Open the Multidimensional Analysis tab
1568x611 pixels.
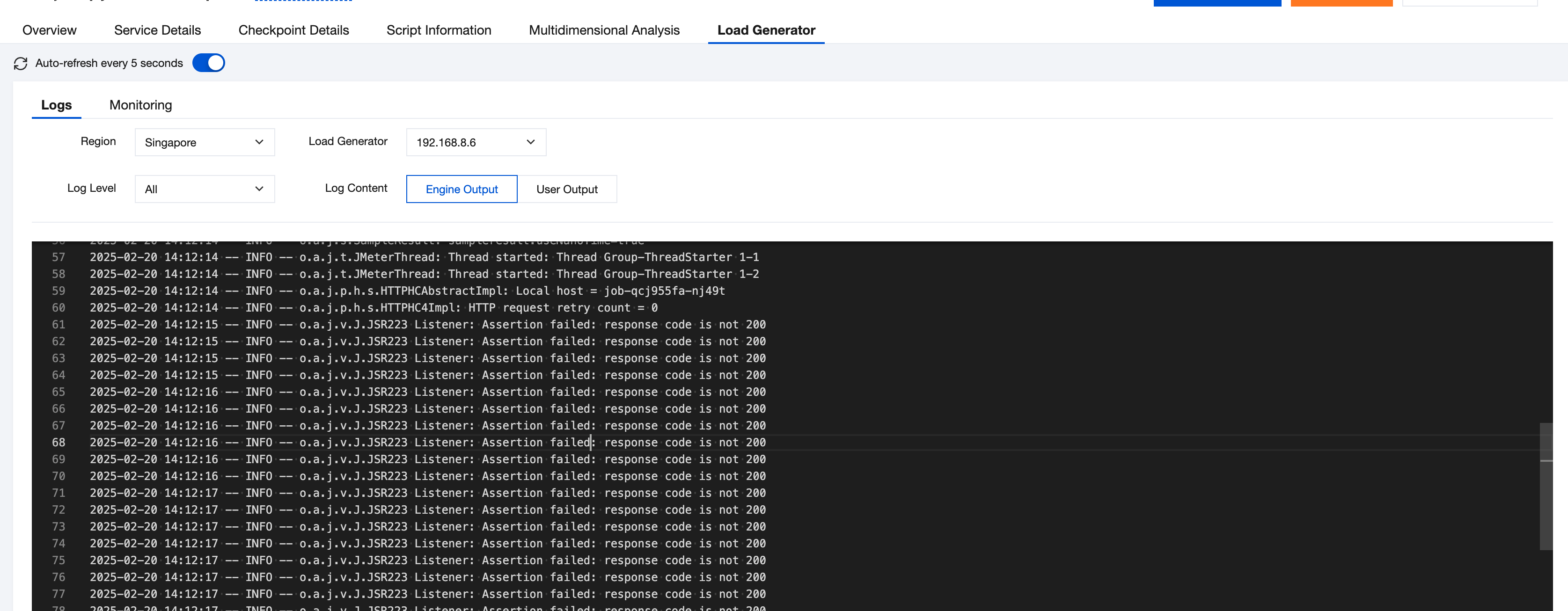[604, 30]
